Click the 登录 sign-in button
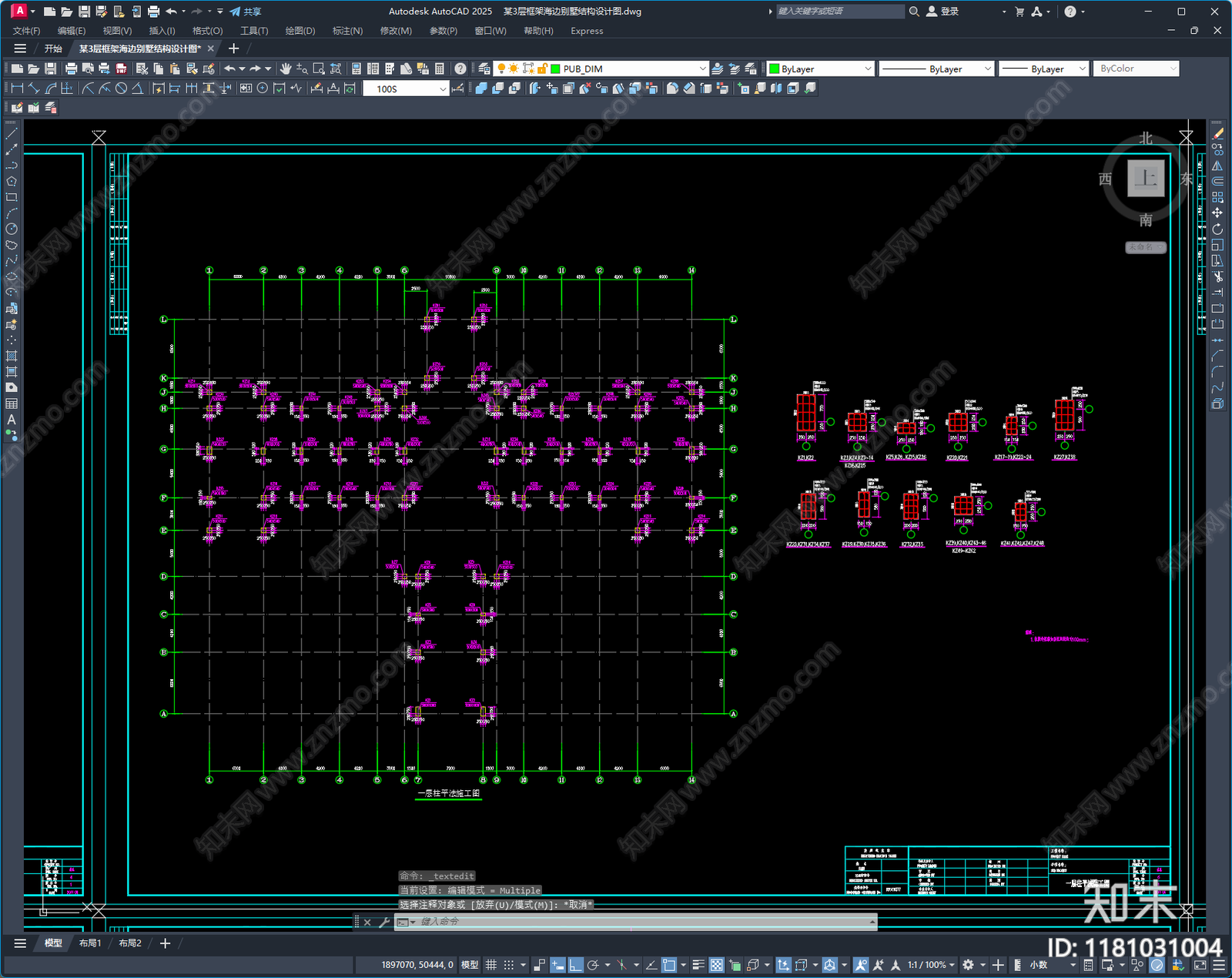Image resolution: width=1232 pixels, height=978 pixels. (942, 12)
